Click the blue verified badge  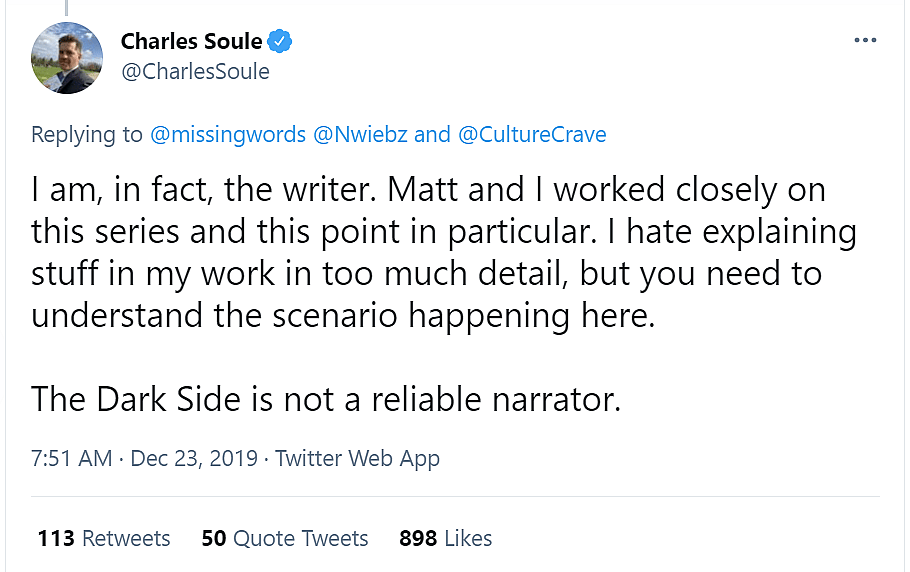(x=281, y=41)
